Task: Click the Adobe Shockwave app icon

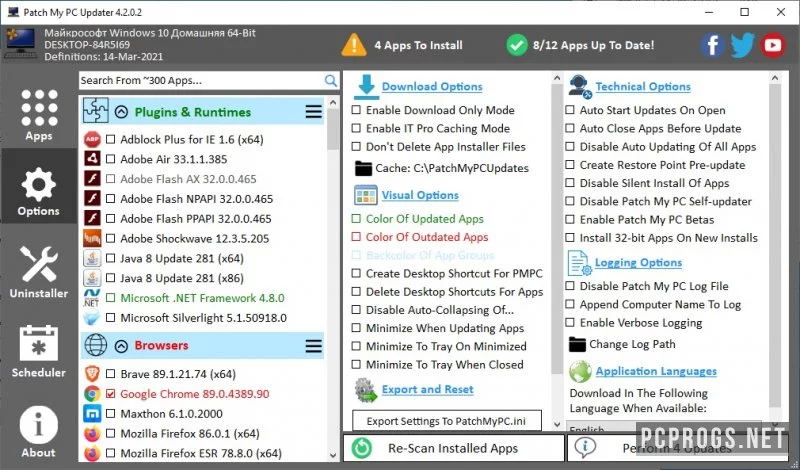Action: click(x=92, y=238)
